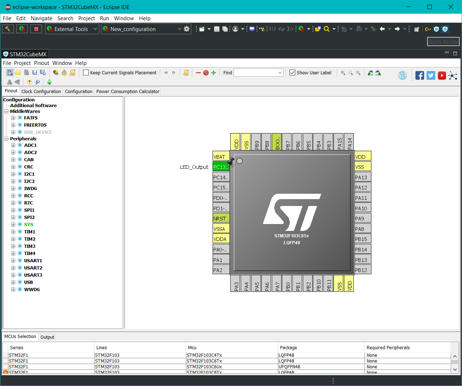The image size is (462, 386).
Task: Open the Facebook icon in CubeMX toolbar
Action: coord(420,75)
